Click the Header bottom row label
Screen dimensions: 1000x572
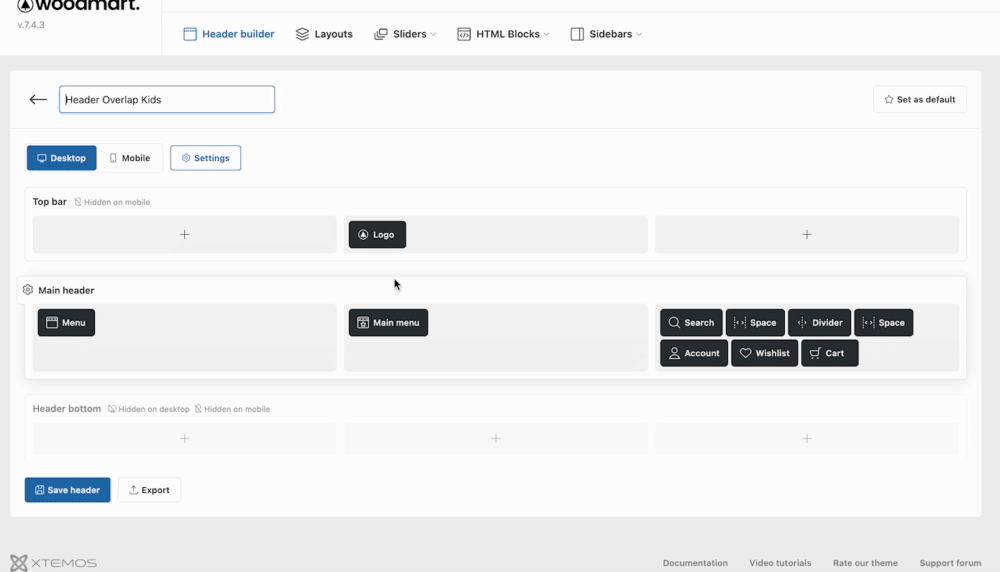click(66, 409)
